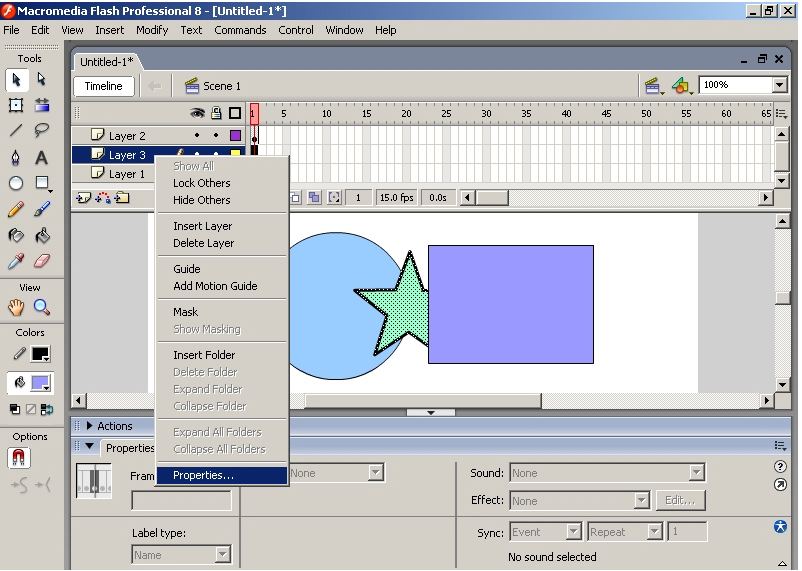Click the No Color button
The image size is (802, 571).
coord(31,409)
